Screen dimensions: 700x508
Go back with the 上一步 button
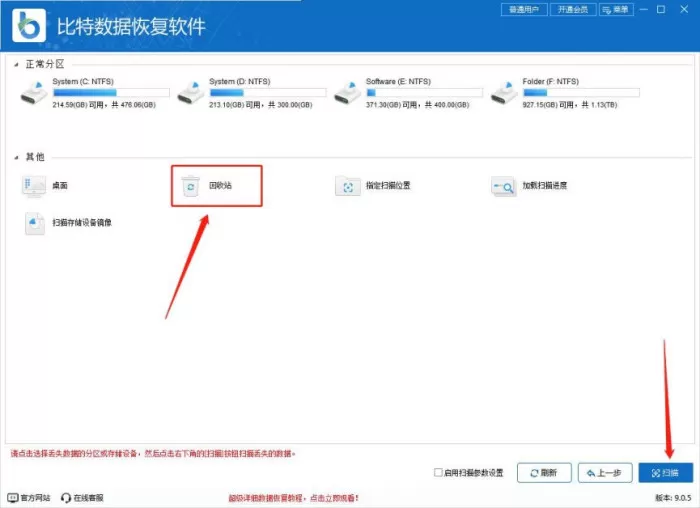pos(605,473)
